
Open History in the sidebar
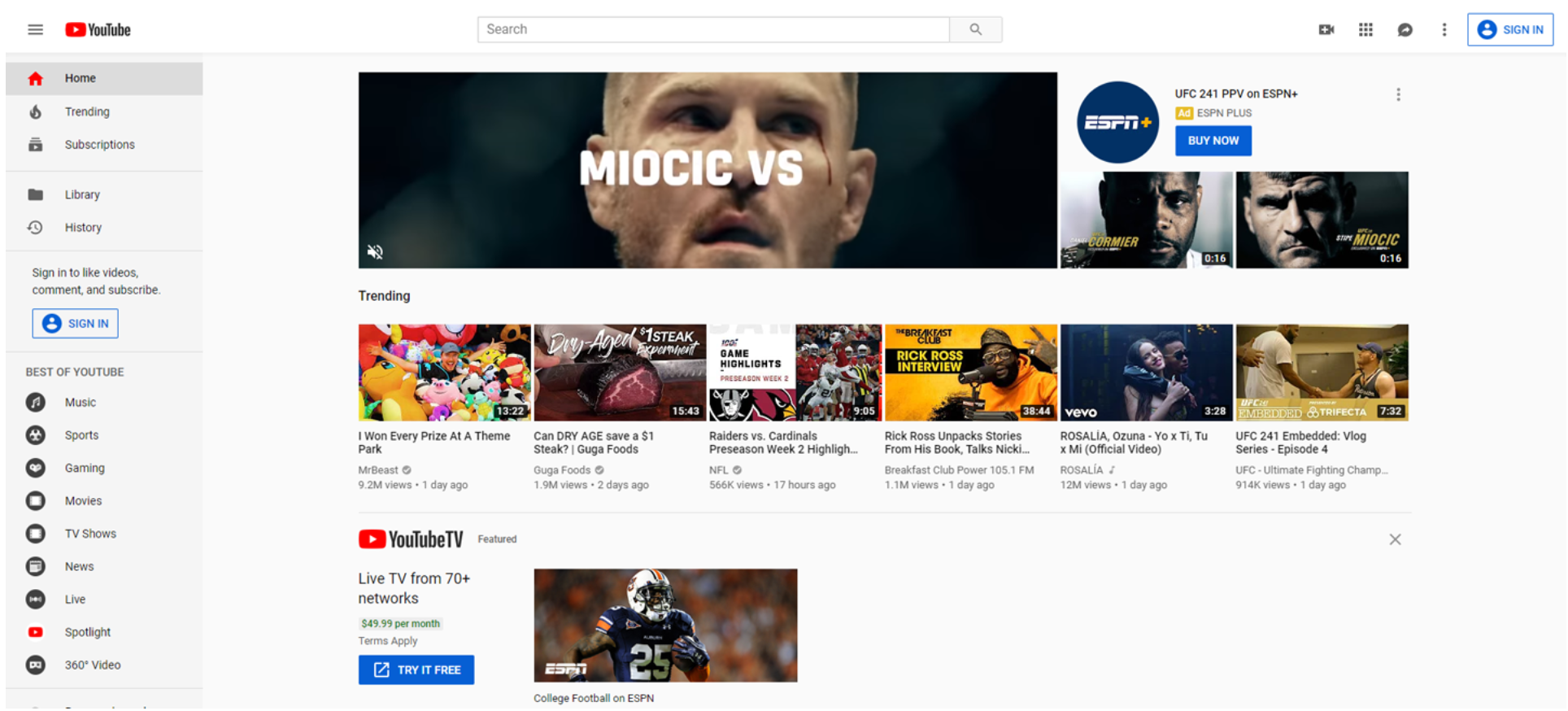coord(104,228)
